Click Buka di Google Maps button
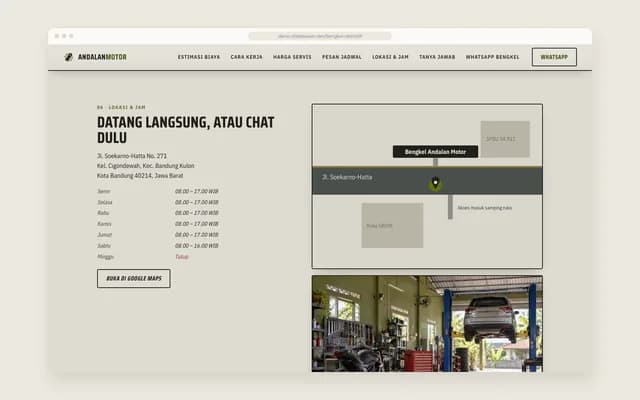The height and width of the screenshot is (400, 640). tap(134, 278)
